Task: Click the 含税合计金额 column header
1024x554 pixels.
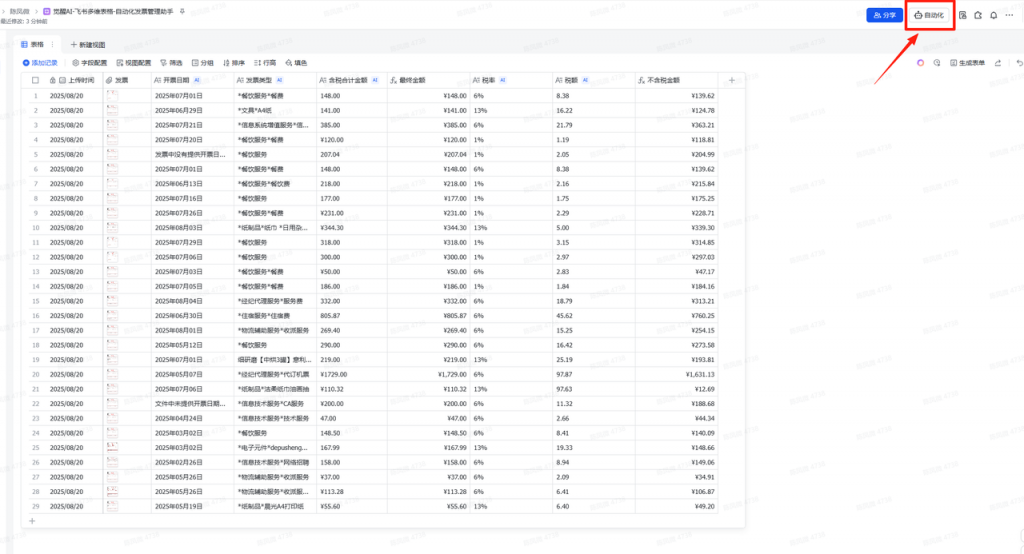Action: [351, 80]
